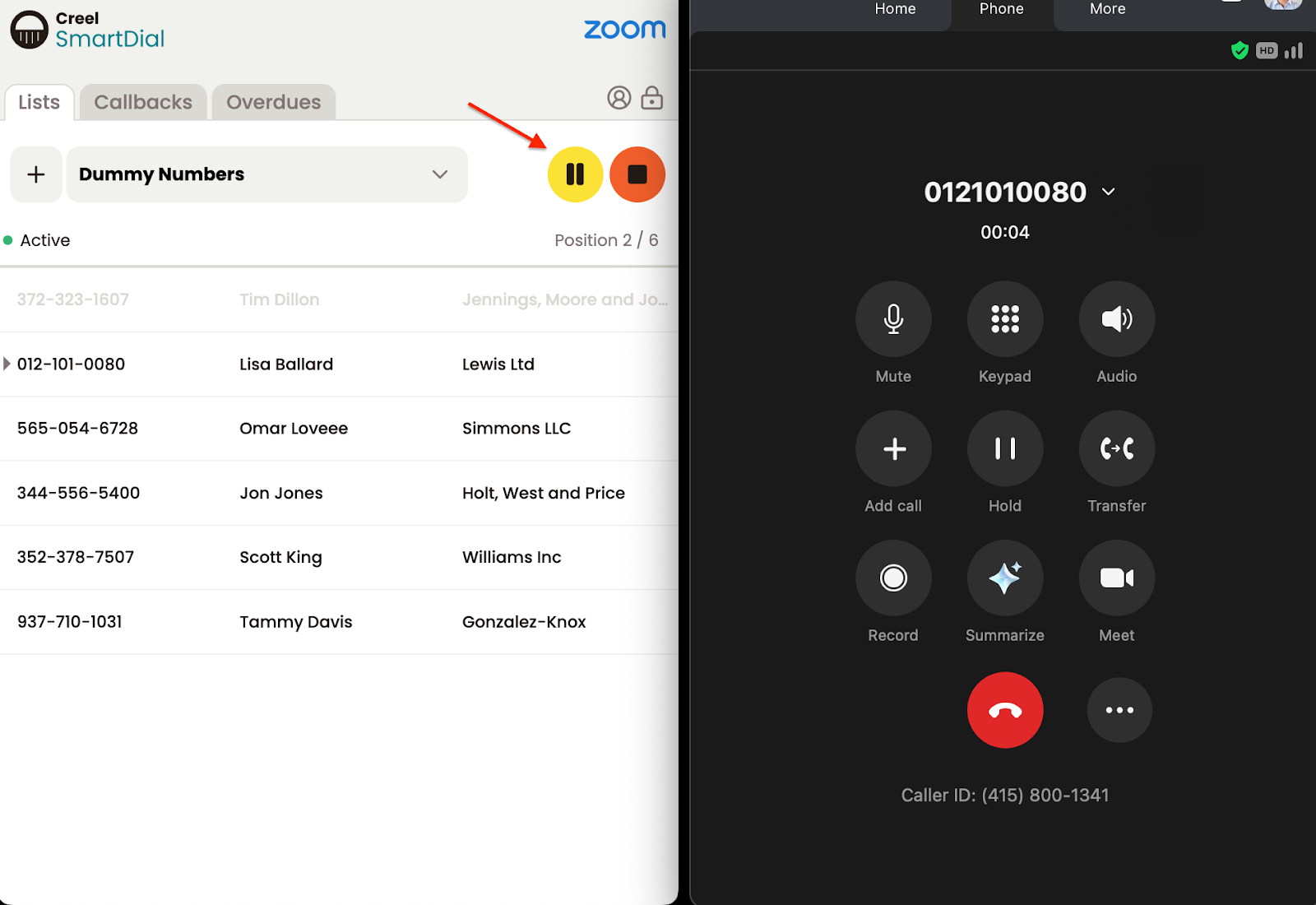This screenshot has width=1316, height=905.
Task: Stop the SmartDial dialing session
Action: 637,174
